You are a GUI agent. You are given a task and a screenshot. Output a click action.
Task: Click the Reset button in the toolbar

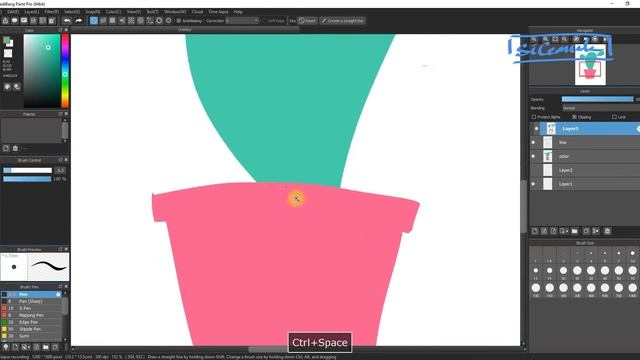[308, 20]
